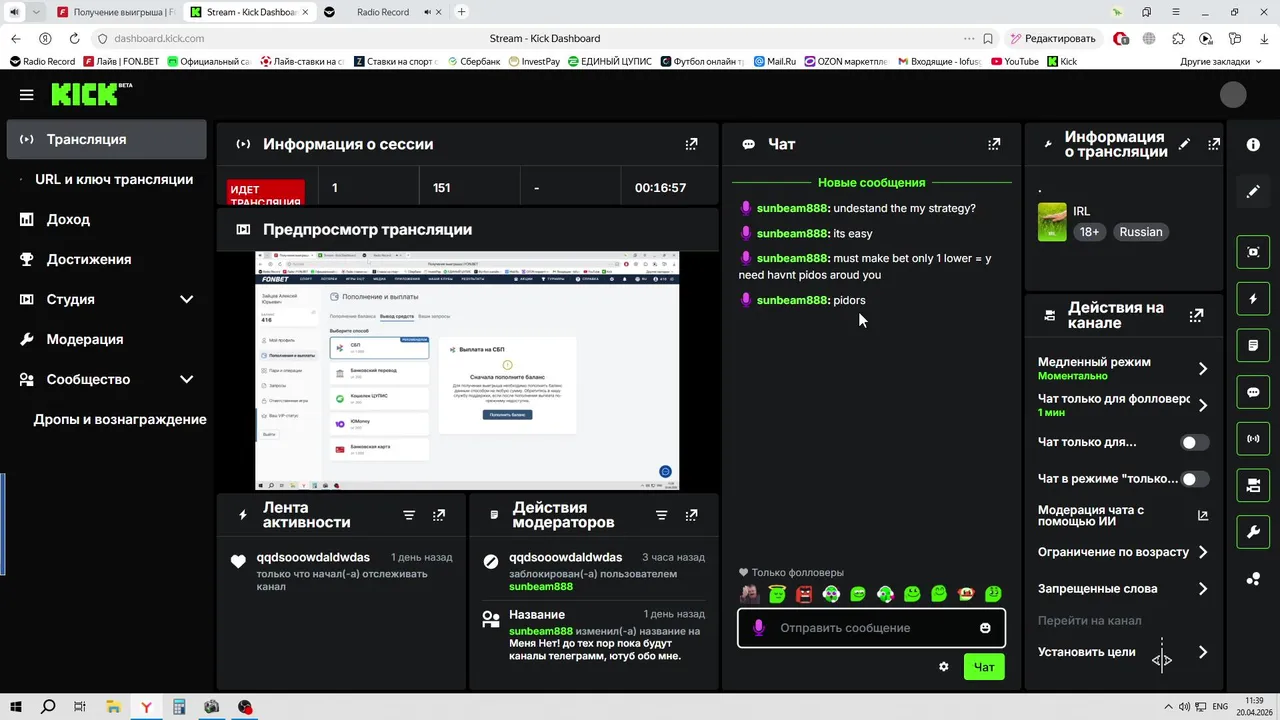Toggle moderator actions document icon in right sidebar
The height and width of the screenshot is (720, 1280).
click(1253, 346)
